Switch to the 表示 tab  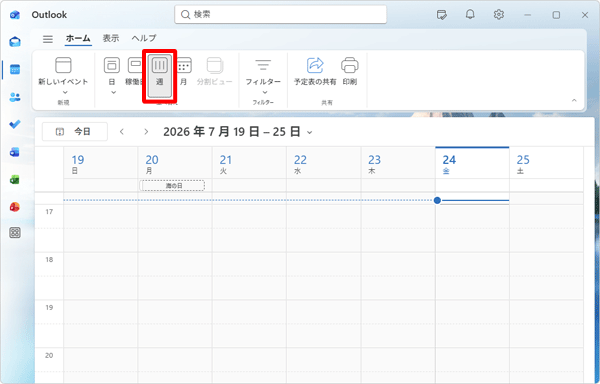(x=111, y=38)
